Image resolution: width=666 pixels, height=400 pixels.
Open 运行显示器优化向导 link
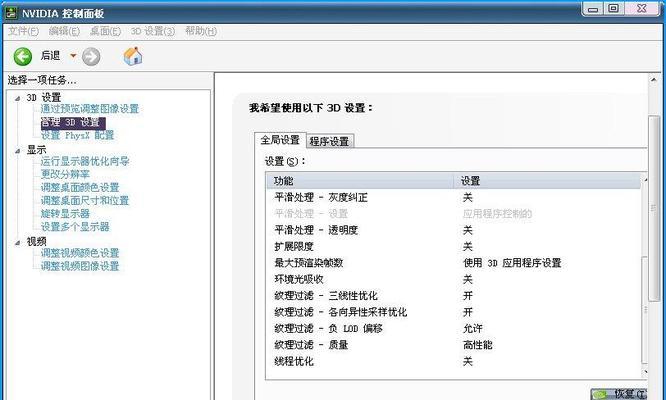click(x=85, y=161)
